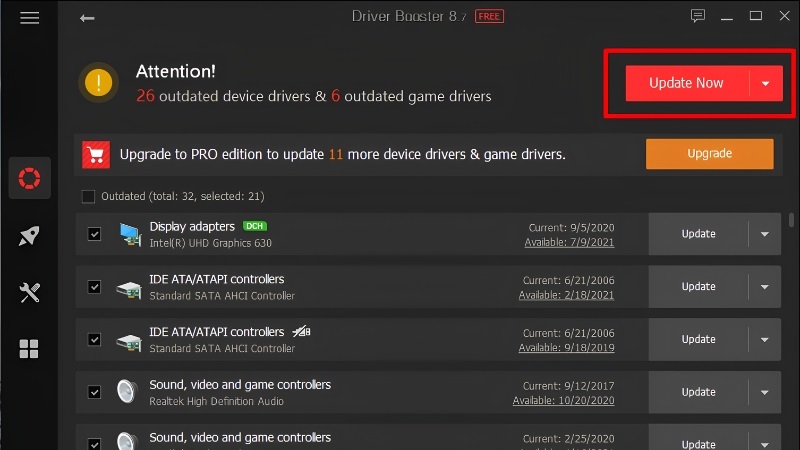Click the red shopping cart icon
Screen dimensions: 800x450
click(x=96, y=154)
